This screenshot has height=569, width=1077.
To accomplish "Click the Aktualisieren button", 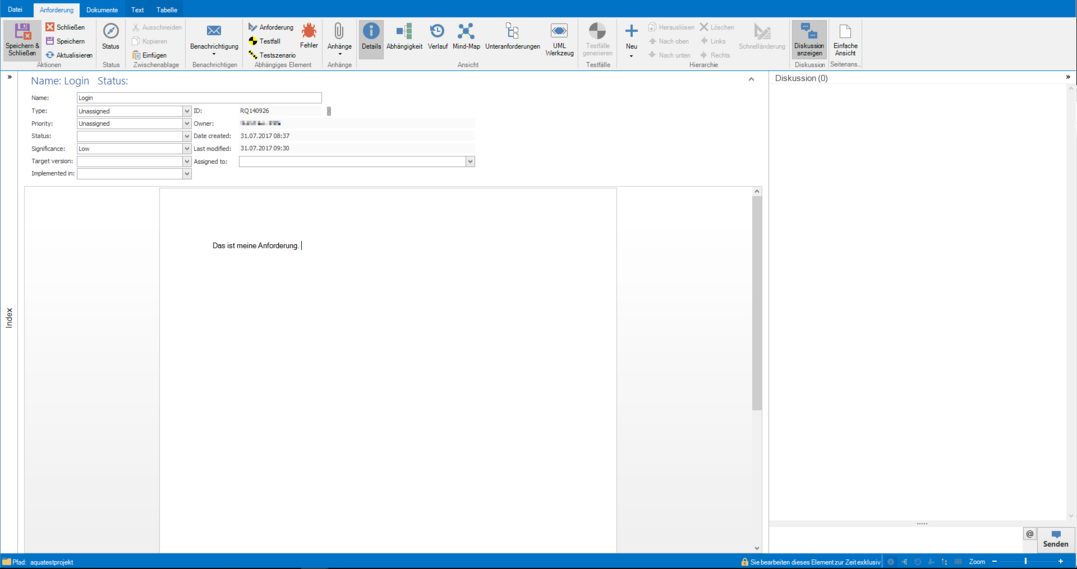I will pyautogui.click(x=69, y=56).
